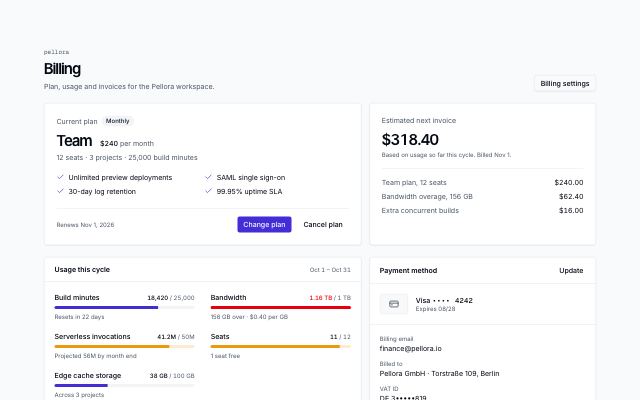Click the $240.00 amount
The height and width of the screenshot is (400, 640).
pos(569,182)
